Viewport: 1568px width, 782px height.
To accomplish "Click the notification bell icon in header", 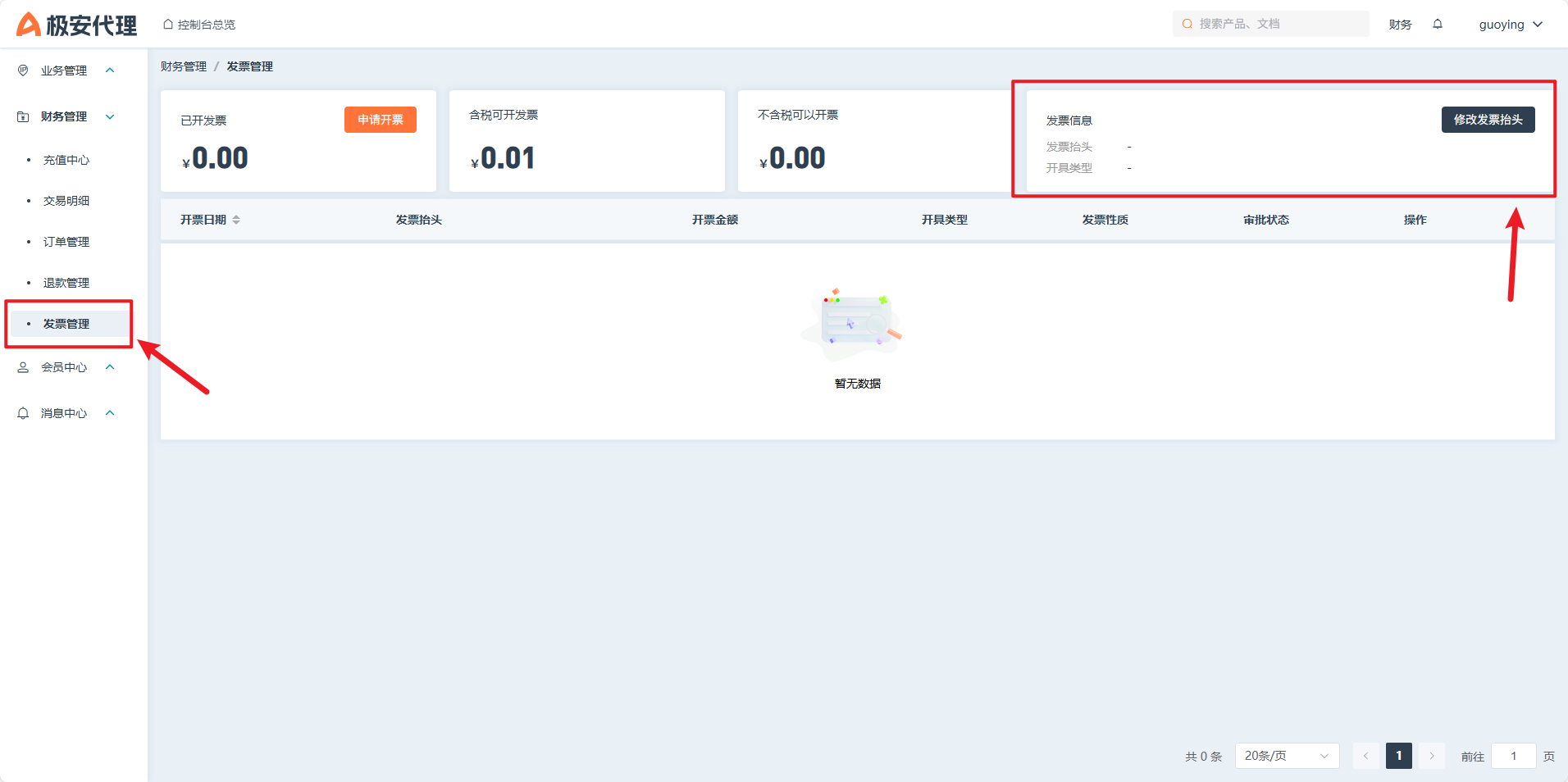I will [1438, 25].
